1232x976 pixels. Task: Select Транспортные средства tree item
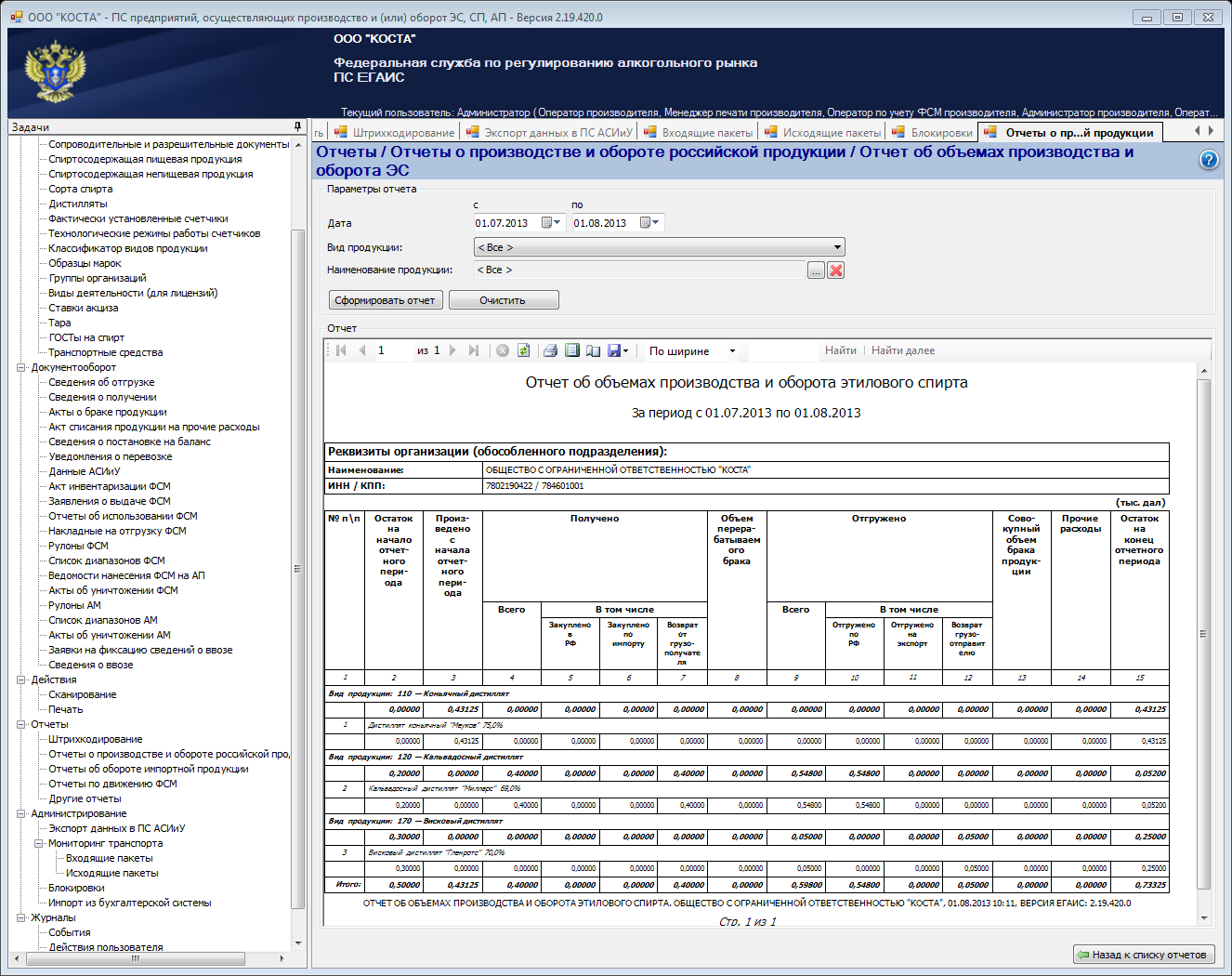(106, 352)
